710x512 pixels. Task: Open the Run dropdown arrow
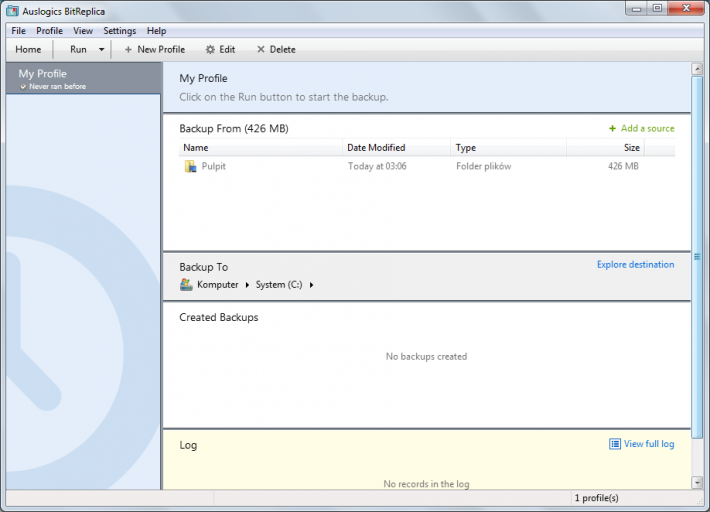101,49
